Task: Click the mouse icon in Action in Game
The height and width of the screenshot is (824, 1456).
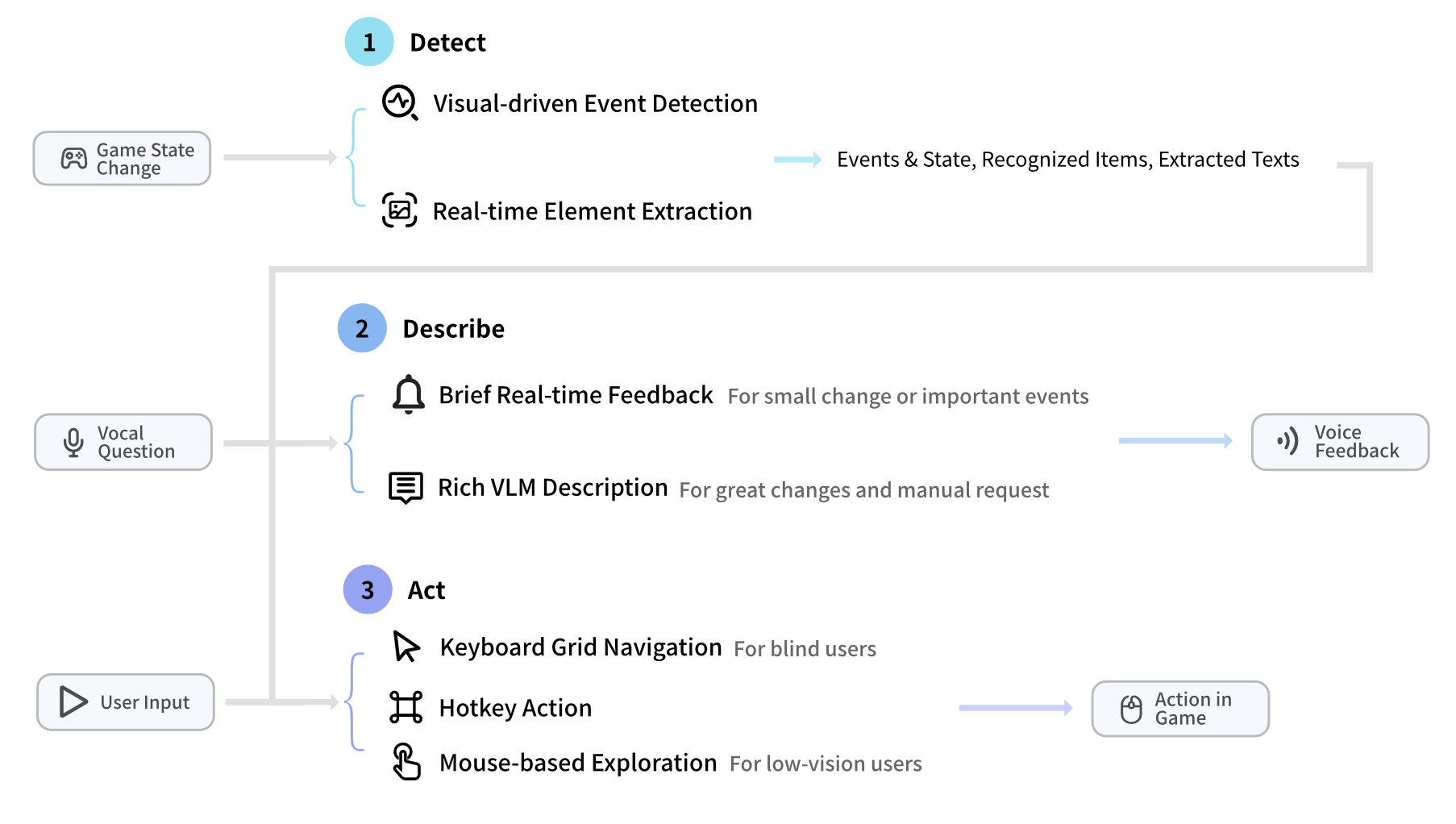Action: click(1131, 709)
